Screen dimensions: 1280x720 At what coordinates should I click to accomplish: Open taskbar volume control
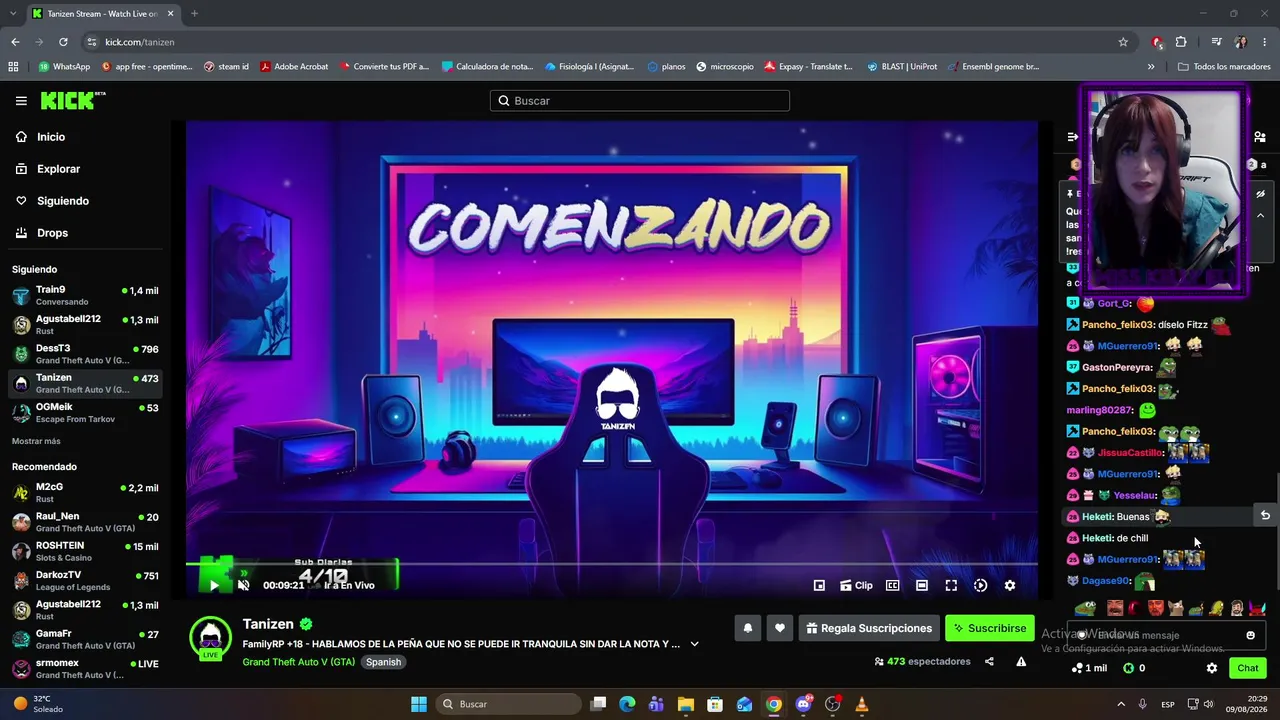tap(1208, 704)
